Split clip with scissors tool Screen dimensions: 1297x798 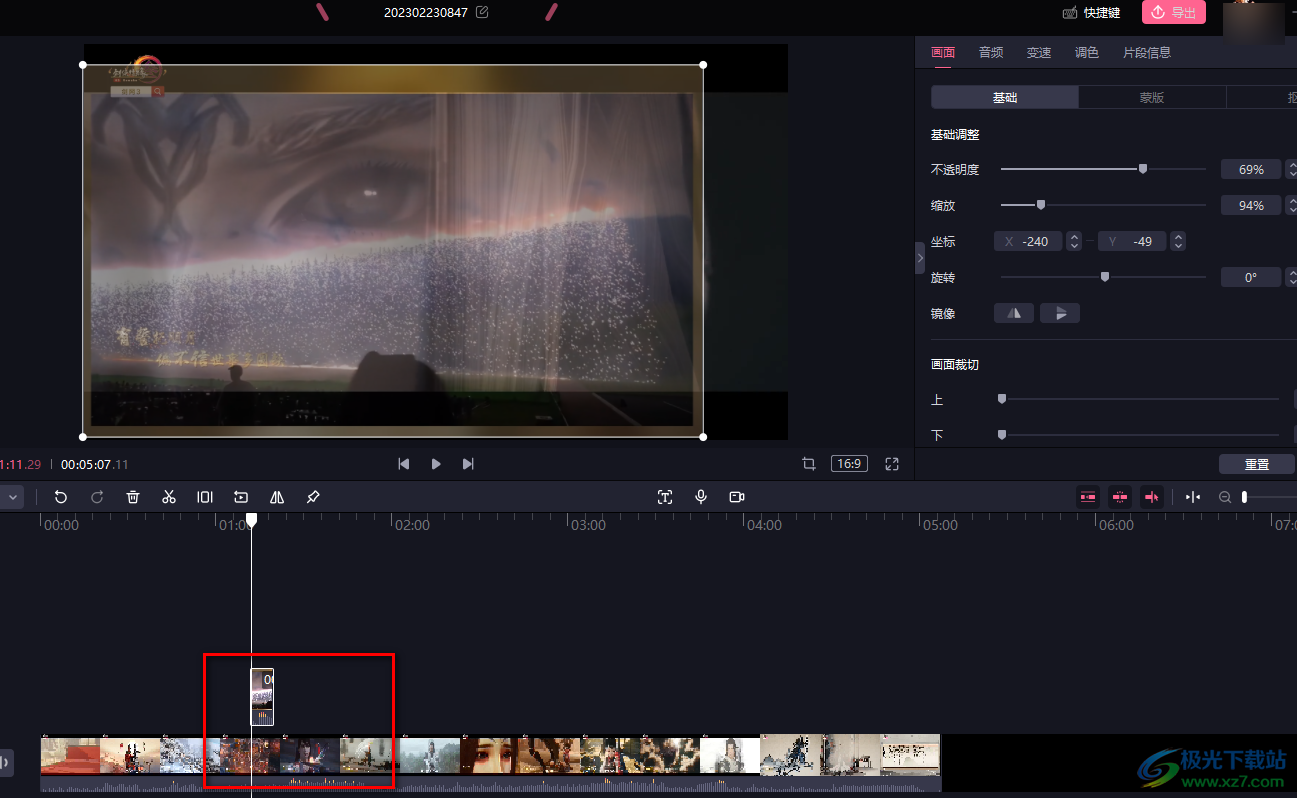[x=169, y=497]
